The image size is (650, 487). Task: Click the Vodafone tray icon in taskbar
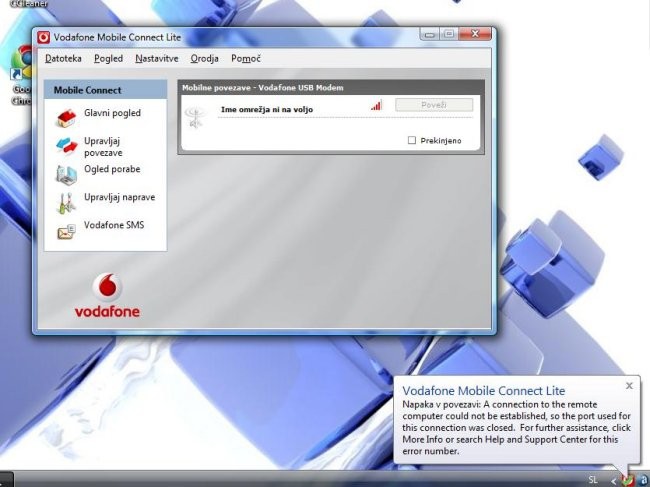[x=628, y=480]
